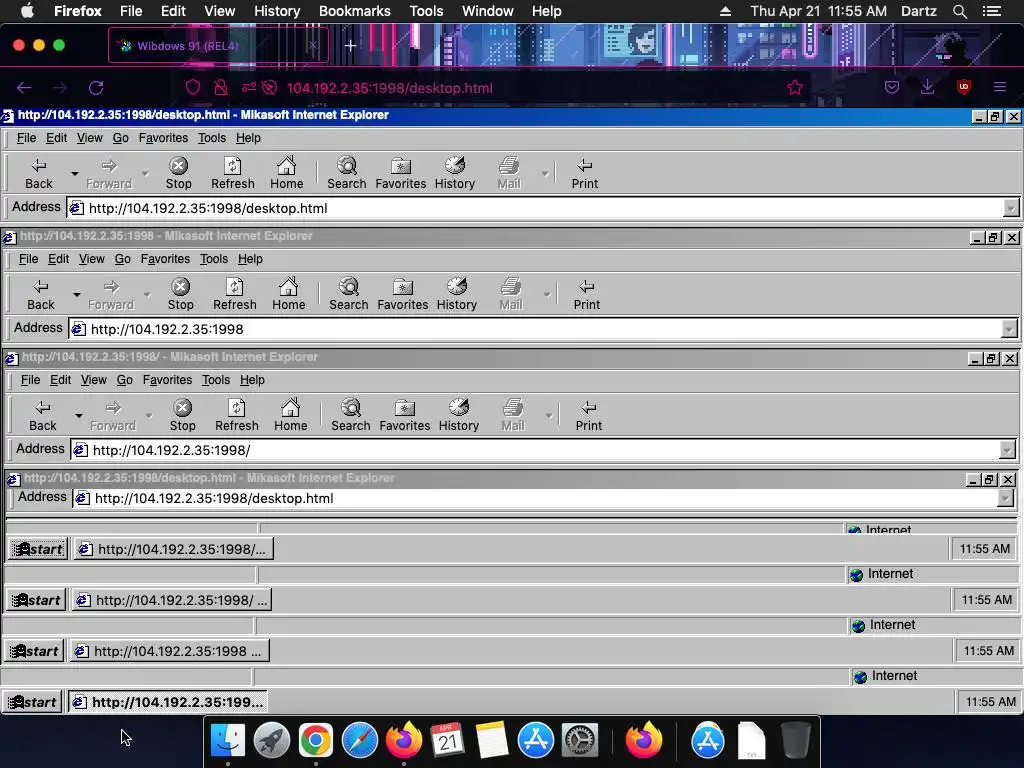Expand address bar dropdown in outermost IE window
1024x768 pixels.
pyautogui.click(x=1010, y=208)
